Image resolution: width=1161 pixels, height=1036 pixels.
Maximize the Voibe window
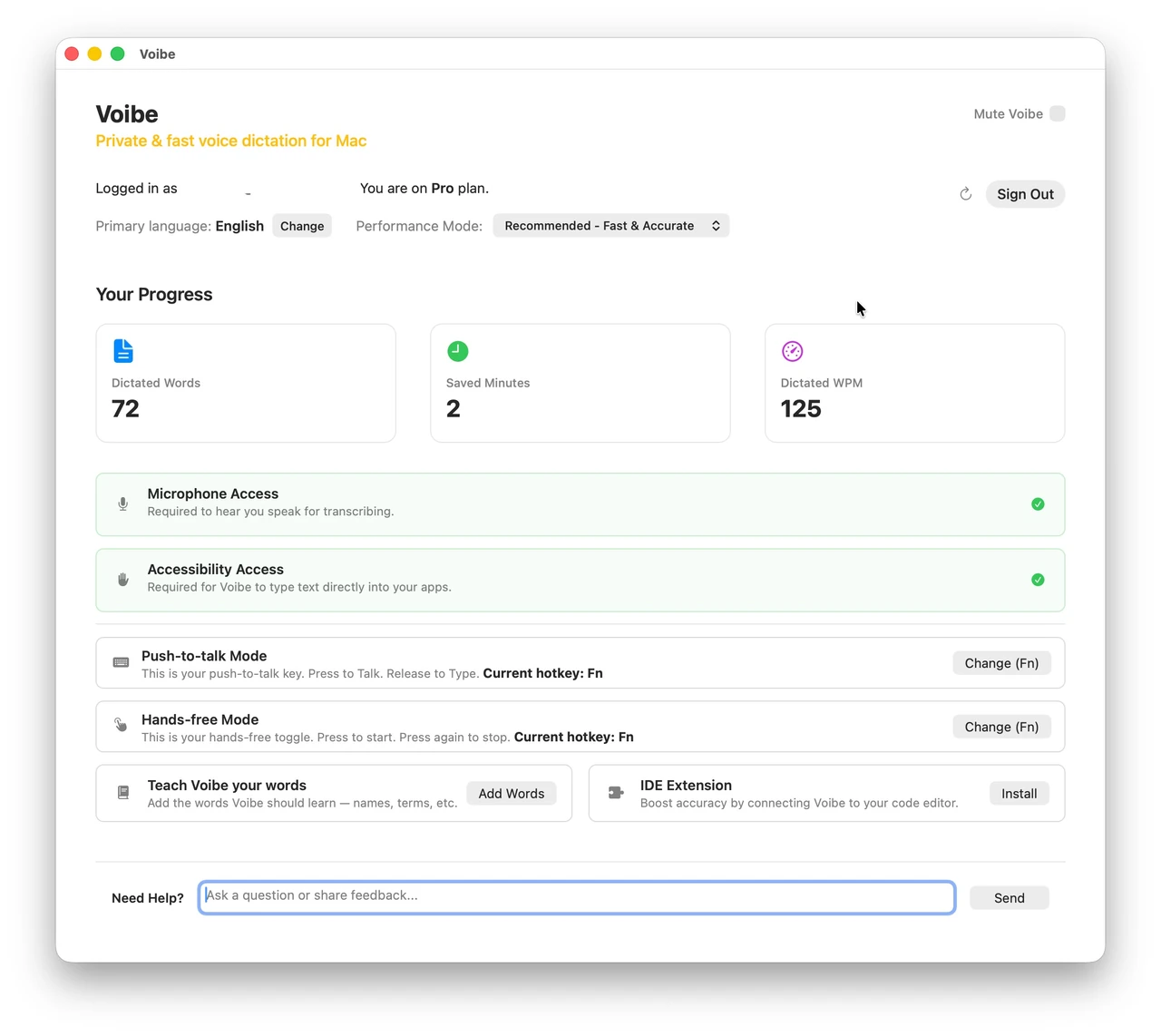pyautogui.click(x=117, y=54)
